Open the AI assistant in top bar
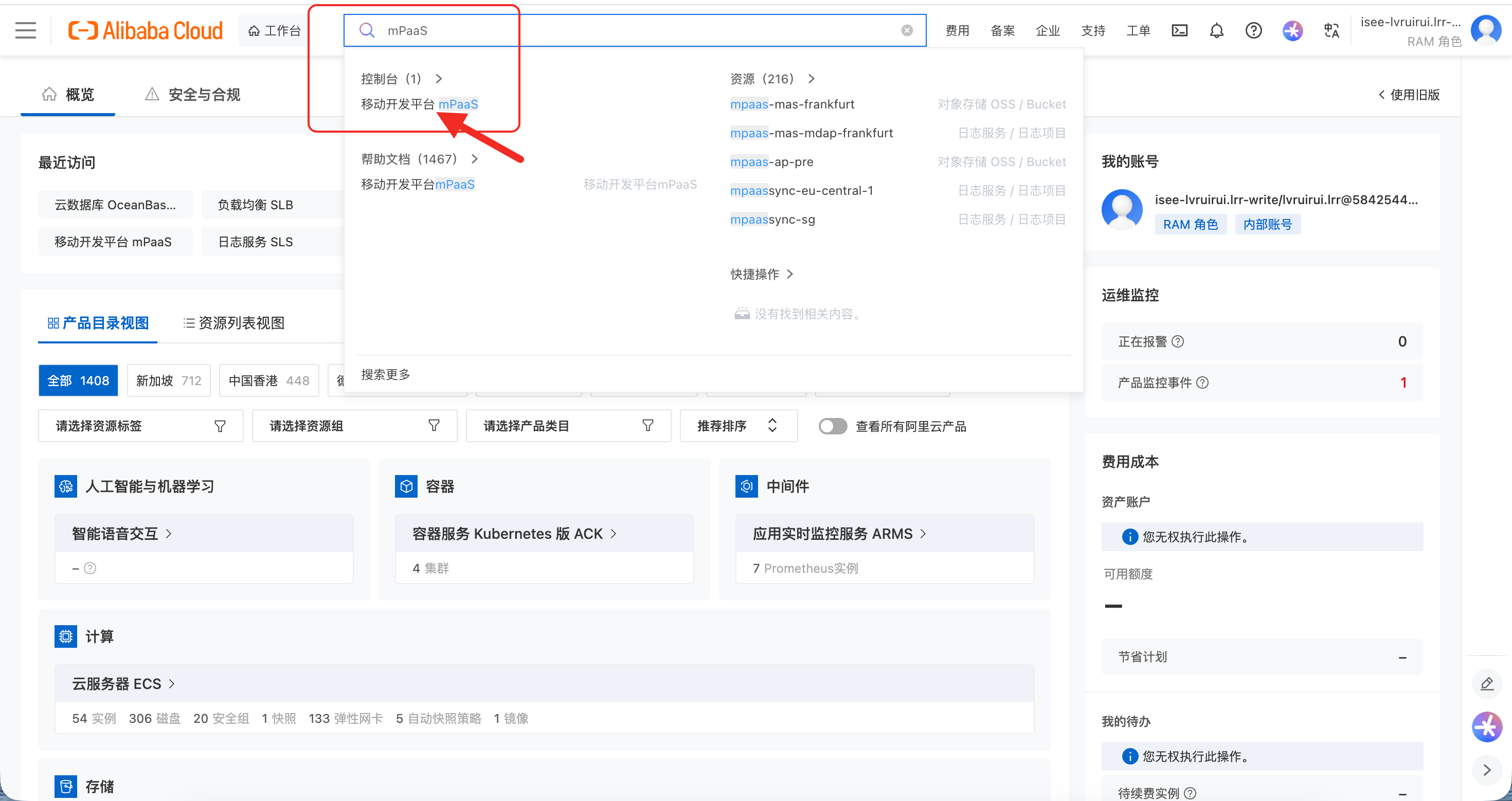 pos(1292,30)
